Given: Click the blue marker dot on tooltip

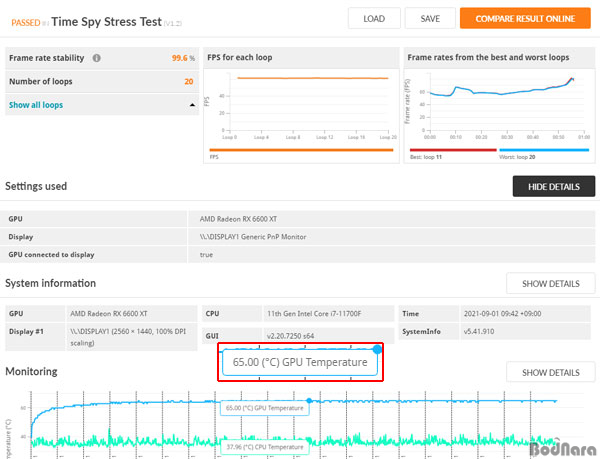Looking at the screenshot, I should click(377, 349).
